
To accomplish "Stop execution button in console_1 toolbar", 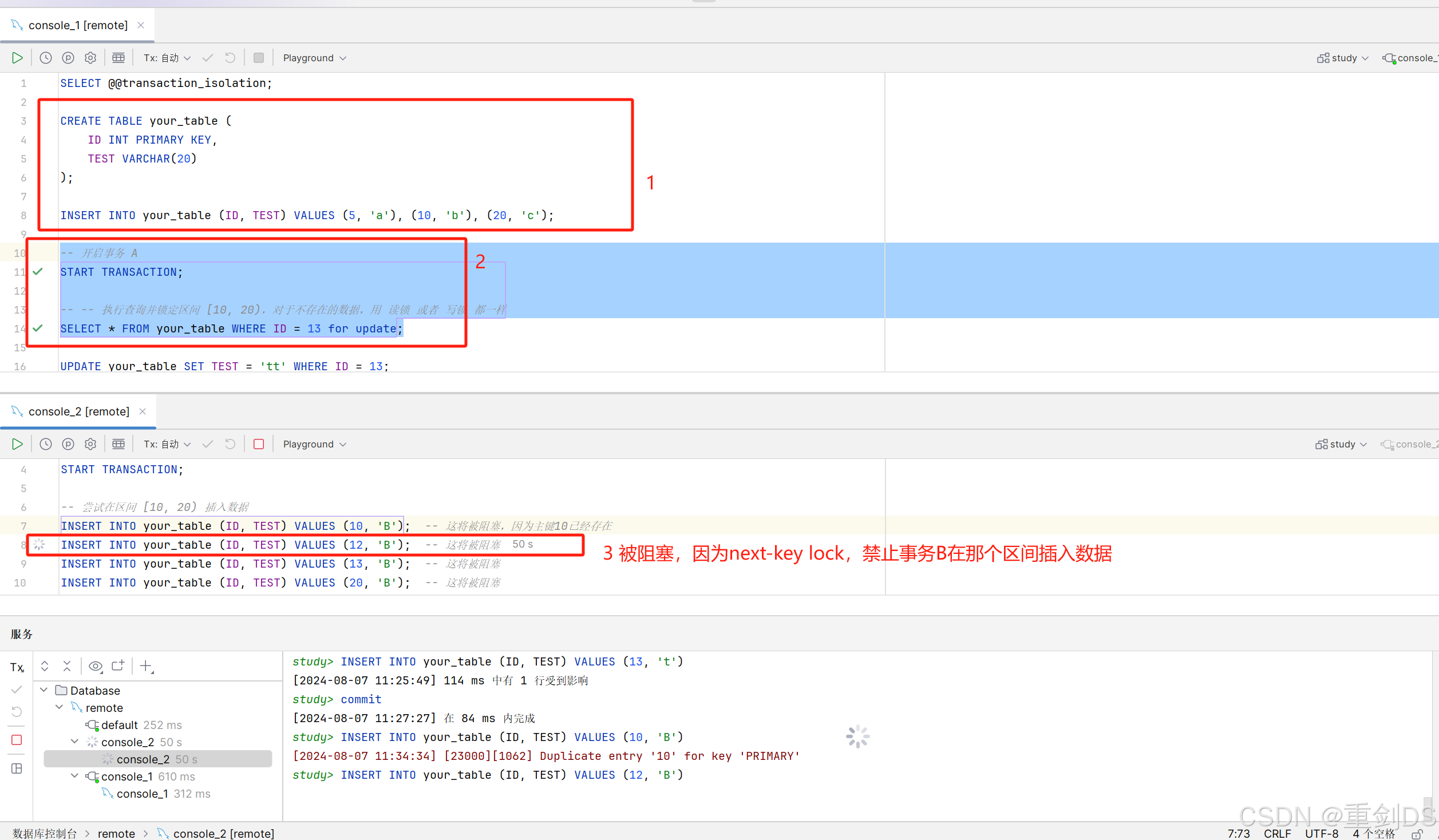I will click(259, 58).
